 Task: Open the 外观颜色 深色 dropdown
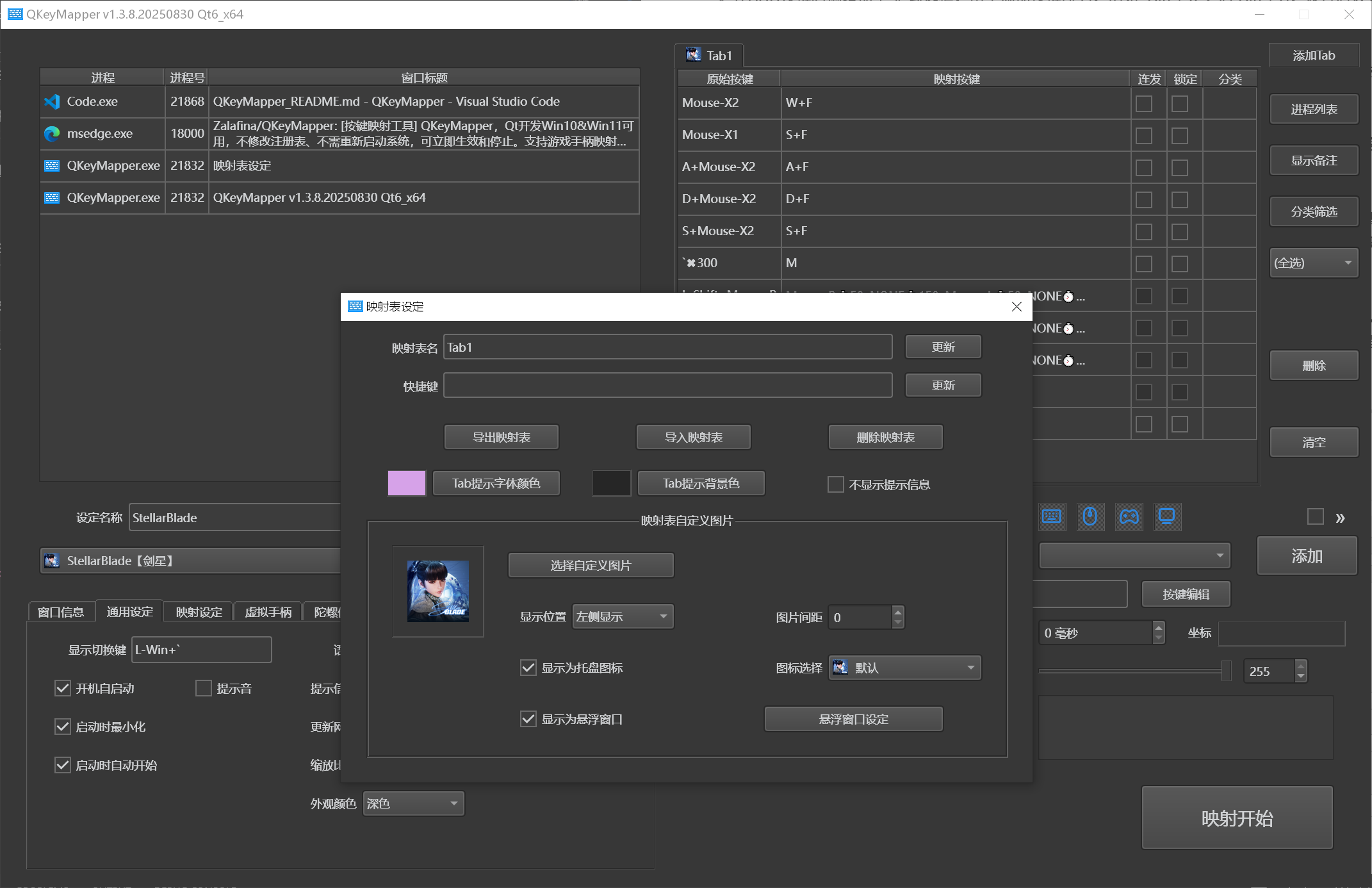[x=413, y=803]
